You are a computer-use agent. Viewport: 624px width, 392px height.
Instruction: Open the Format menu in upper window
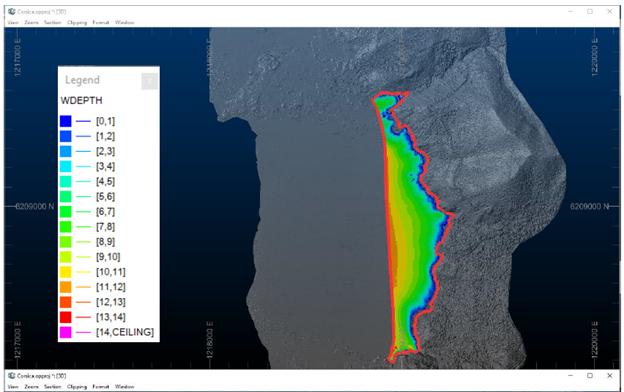(x=101, y=22)
